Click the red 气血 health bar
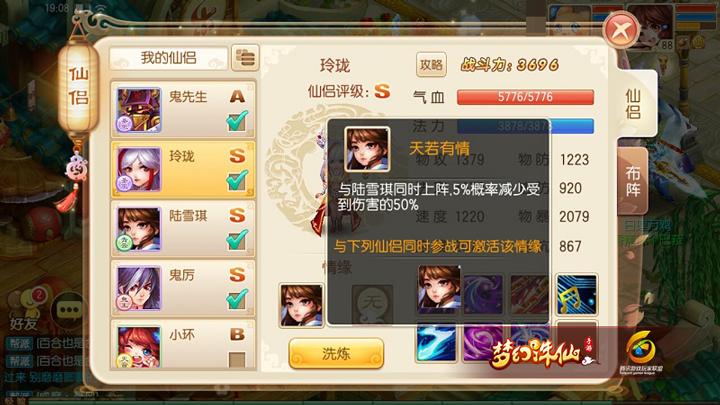720x405 pixels. pyautogui.click(x=525, y=97)
